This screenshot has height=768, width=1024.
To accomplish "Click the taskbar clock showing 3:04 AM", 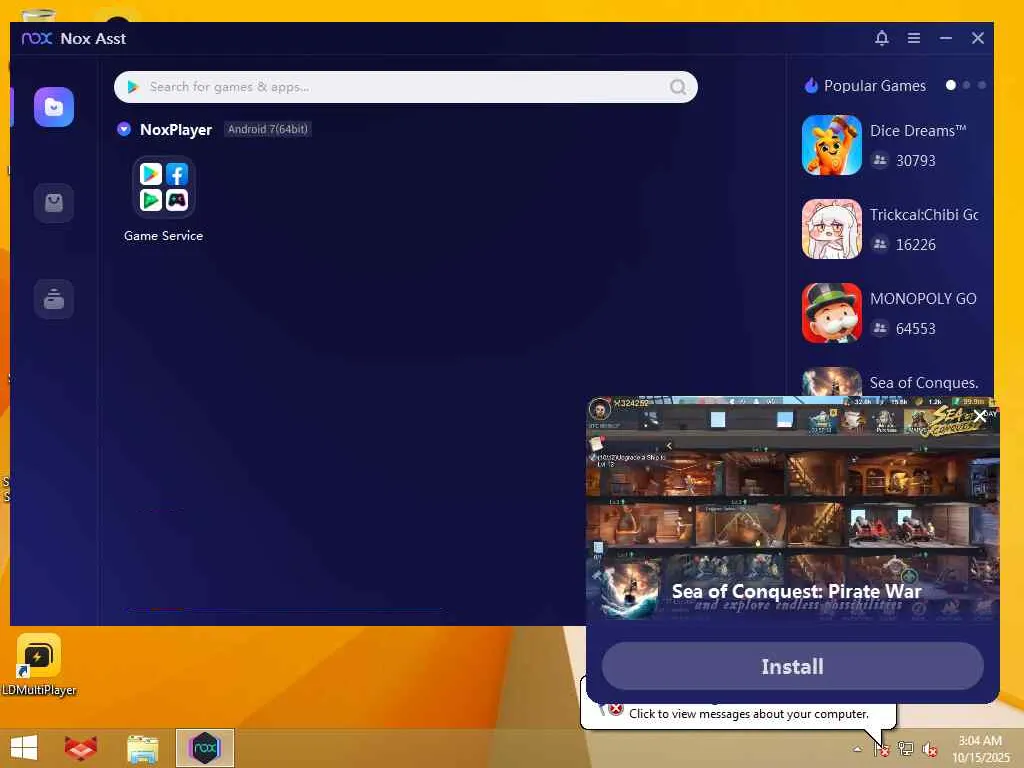I will pos(980,749).
